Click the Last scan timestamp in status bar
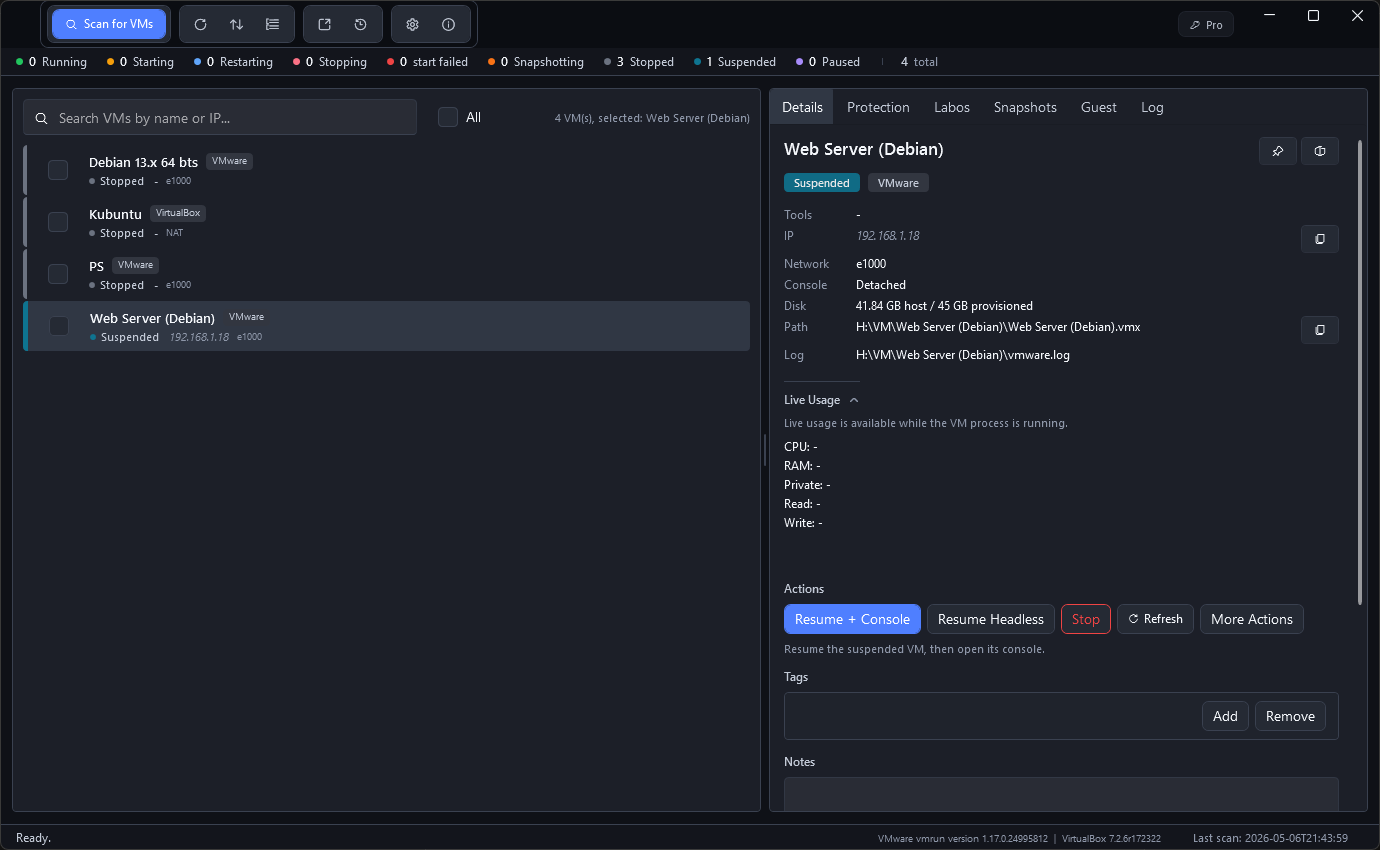This screenshot has height=850, width=1380. 1270,838
